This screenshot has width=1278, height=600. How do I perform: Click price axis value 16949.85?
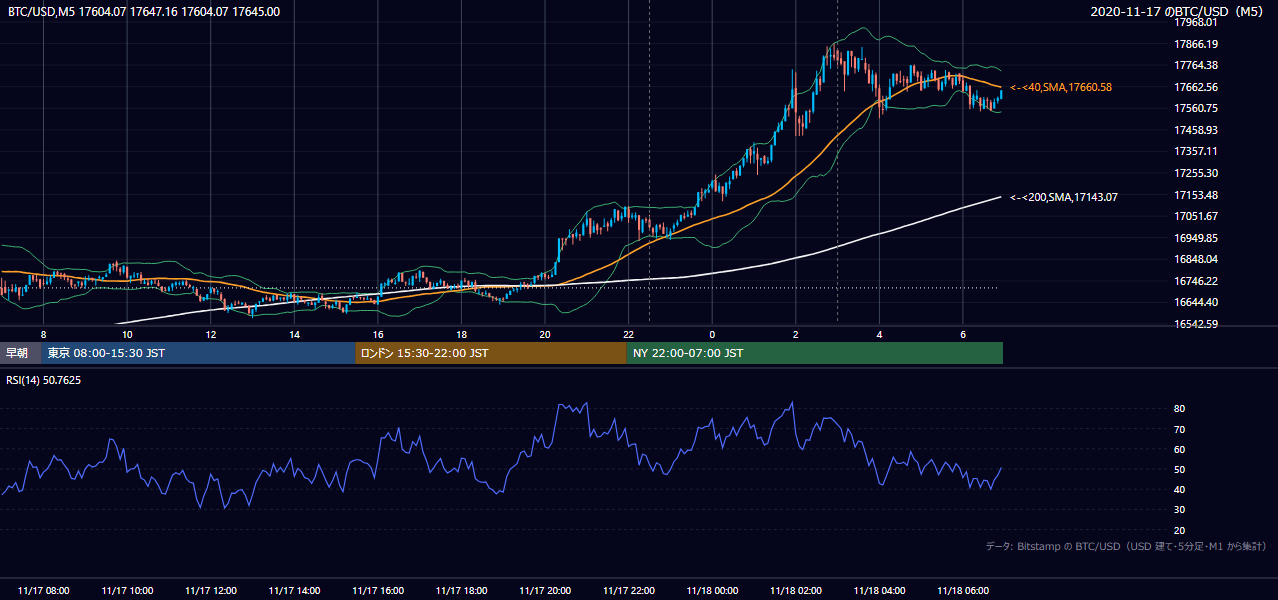click(x=1196, y=238)
